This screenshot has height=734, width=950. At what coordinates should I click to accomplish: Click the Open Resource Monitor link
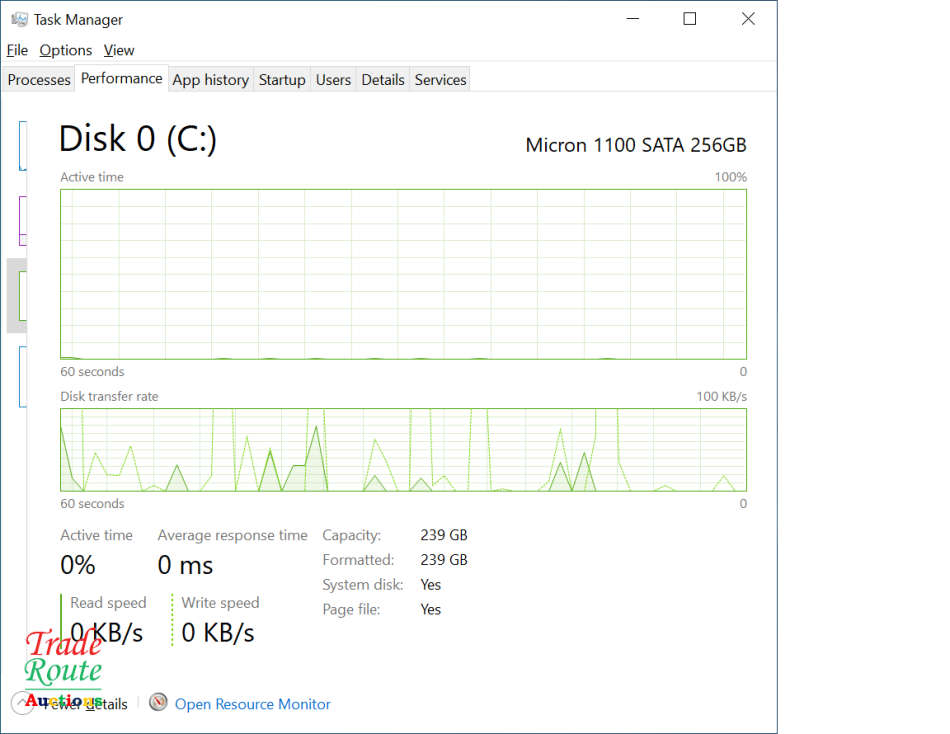[252, 704]
